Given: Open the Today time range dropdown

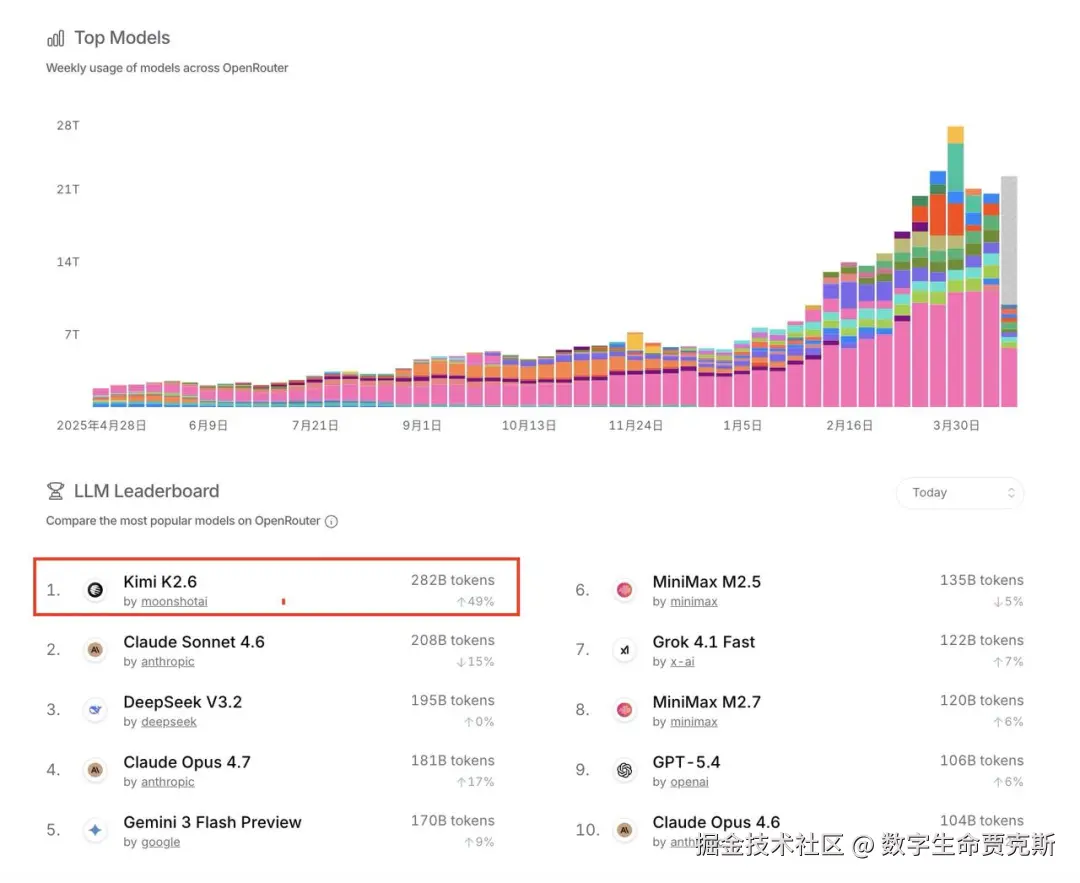Looking at the screenshot, I should tap(959, 493).
